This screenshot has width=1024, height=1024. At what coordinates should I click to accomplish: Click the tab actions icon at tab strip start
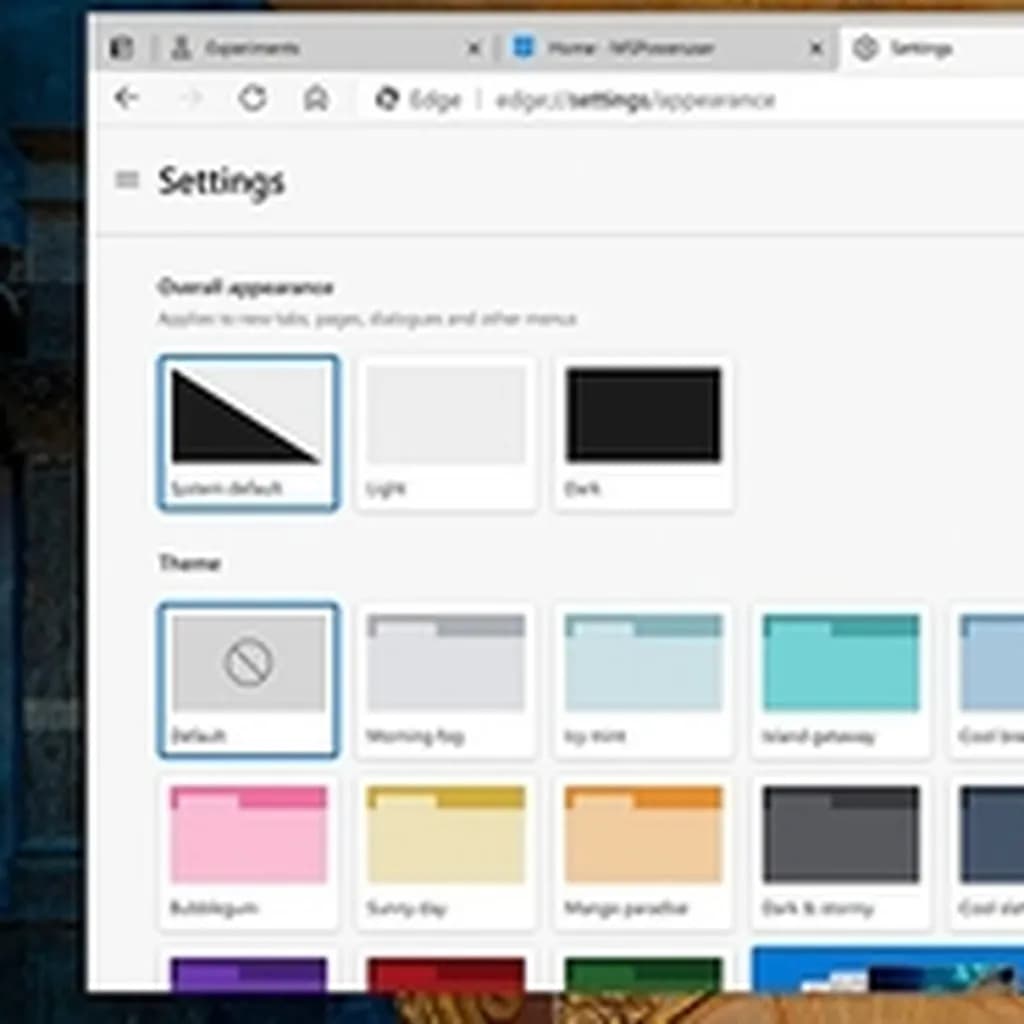tap(121, 48)
